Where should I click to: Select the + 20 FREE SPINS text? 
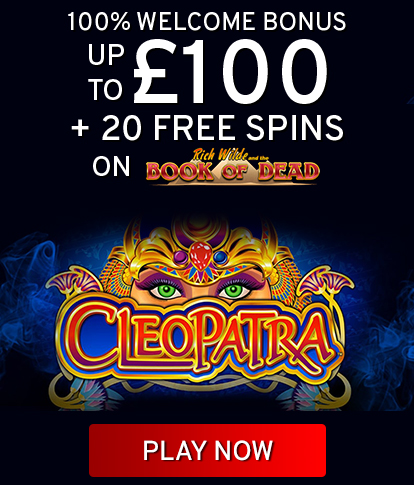click(207, 128)
